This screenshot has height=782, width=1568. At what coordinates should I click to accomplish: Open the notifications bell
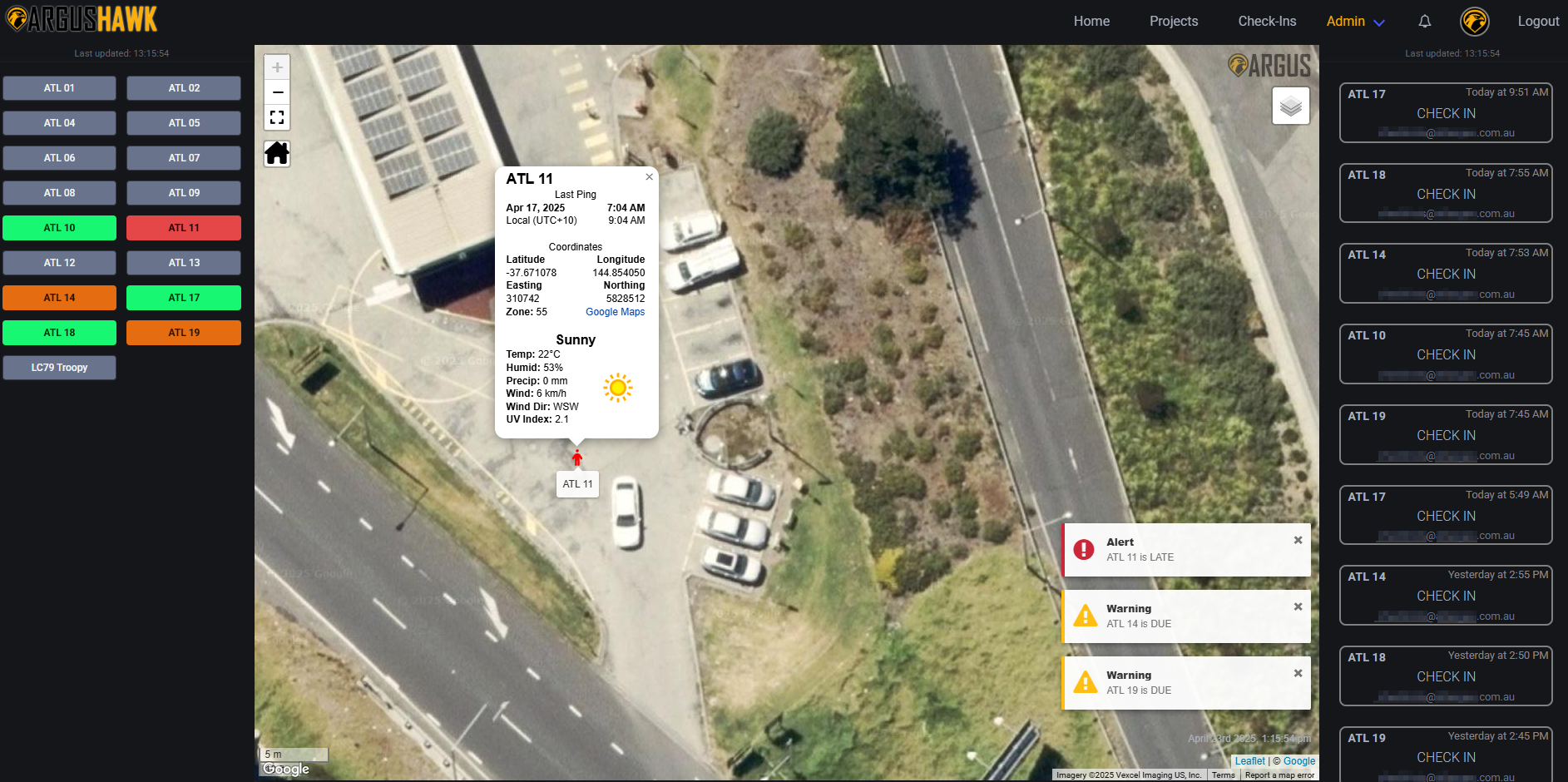pos(1424,22)
